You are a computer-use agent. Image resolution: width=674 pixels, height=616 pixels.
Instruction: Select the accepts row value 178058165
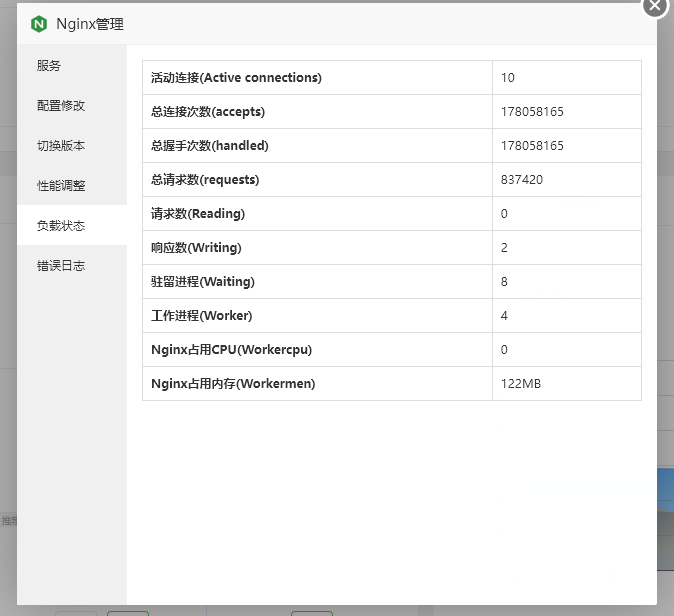coord(532,112)
